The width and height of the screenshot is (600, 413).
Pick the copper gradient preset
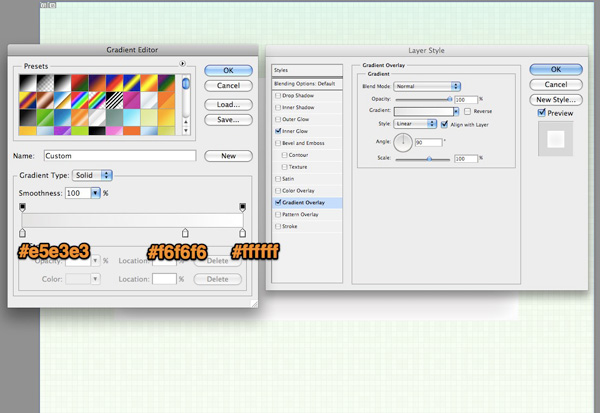[x=45, y=100]
